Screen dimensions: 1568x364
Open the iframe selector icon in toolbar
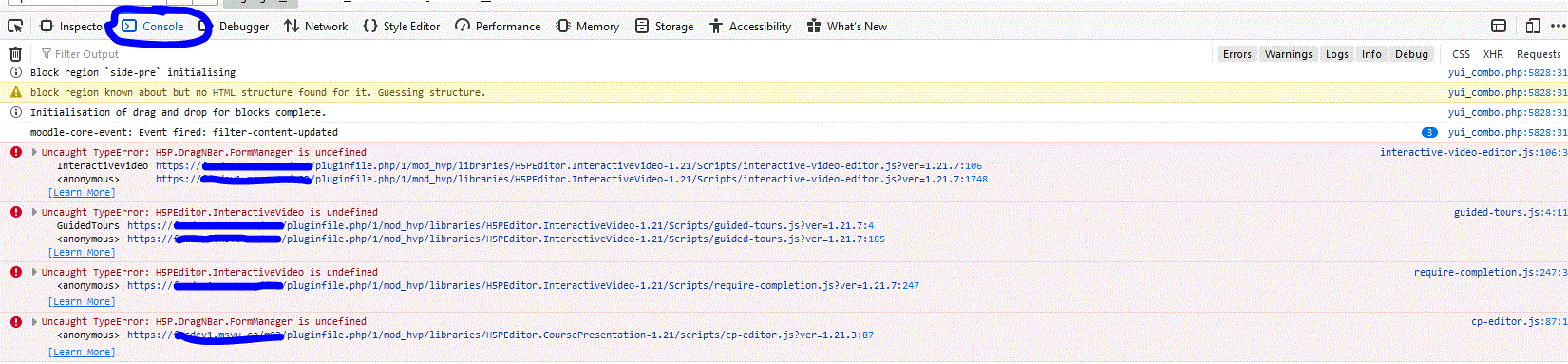pyautogui.click(x=1499, y=26)
